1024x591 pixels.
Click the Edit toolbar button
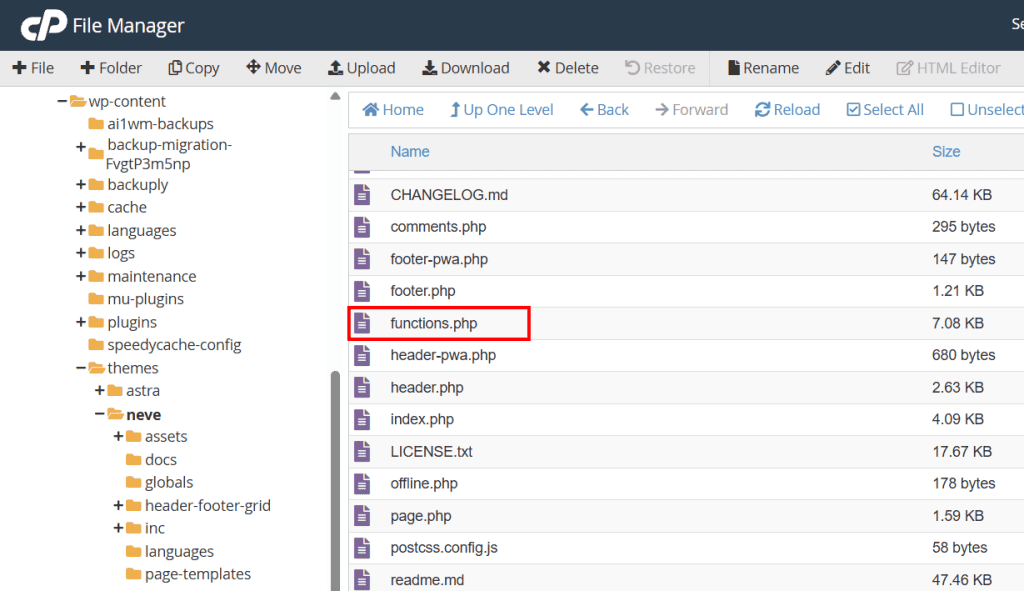tap(848, 68)
